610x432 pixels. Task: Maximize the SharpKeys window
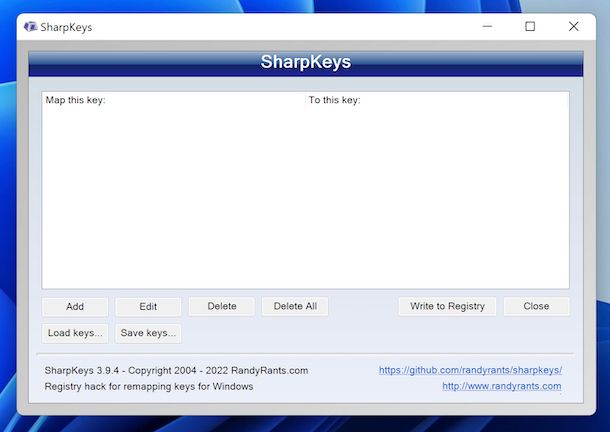tap(530, 26)
